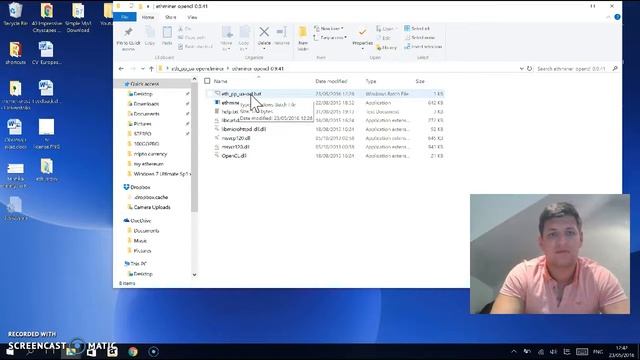Click the Paste icon in the ribbon
Viewport: 640px width, 360px height.
167,33
